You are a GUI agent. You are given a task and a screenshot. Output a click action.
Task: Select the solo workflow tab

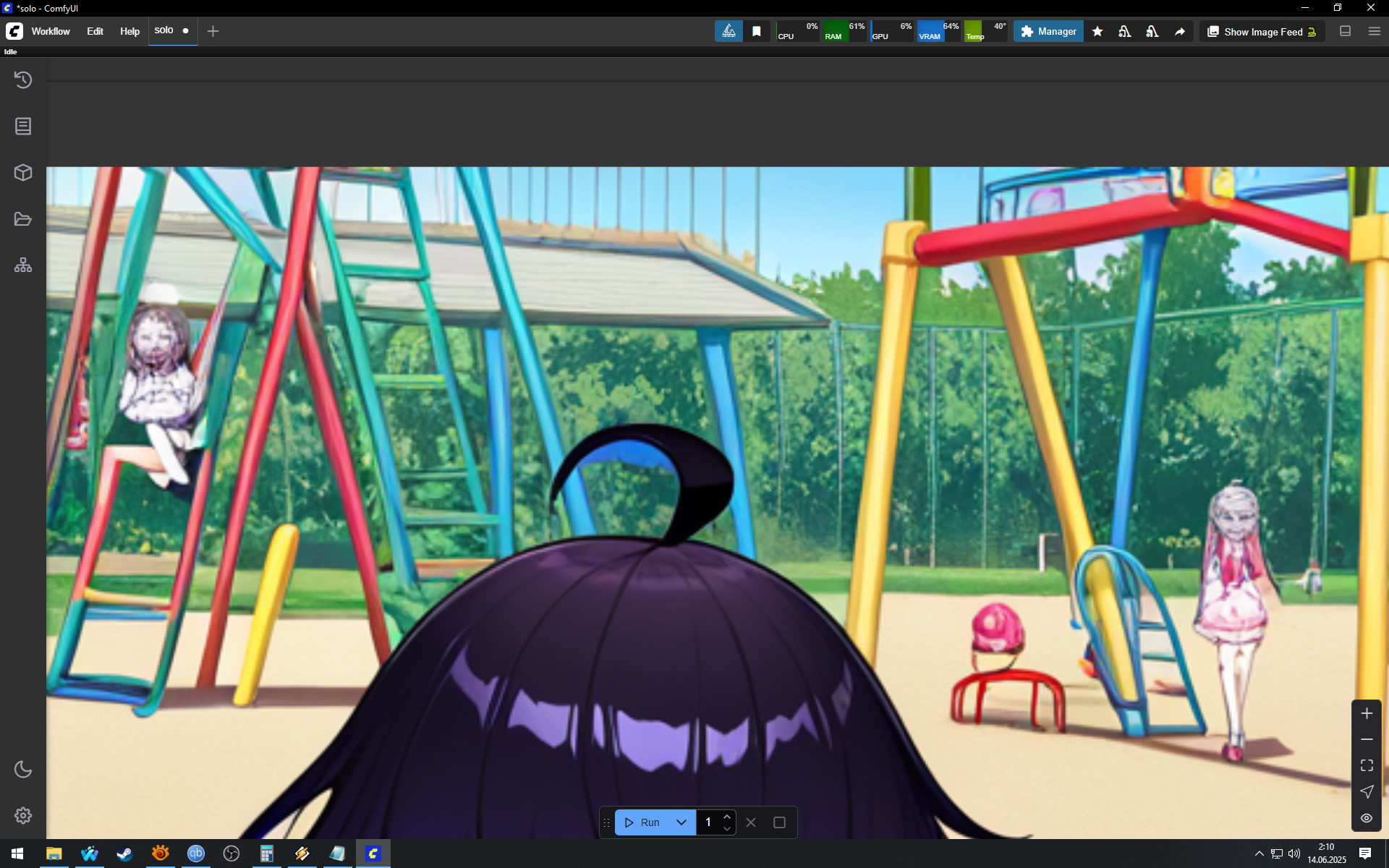[x=173, y=30]
